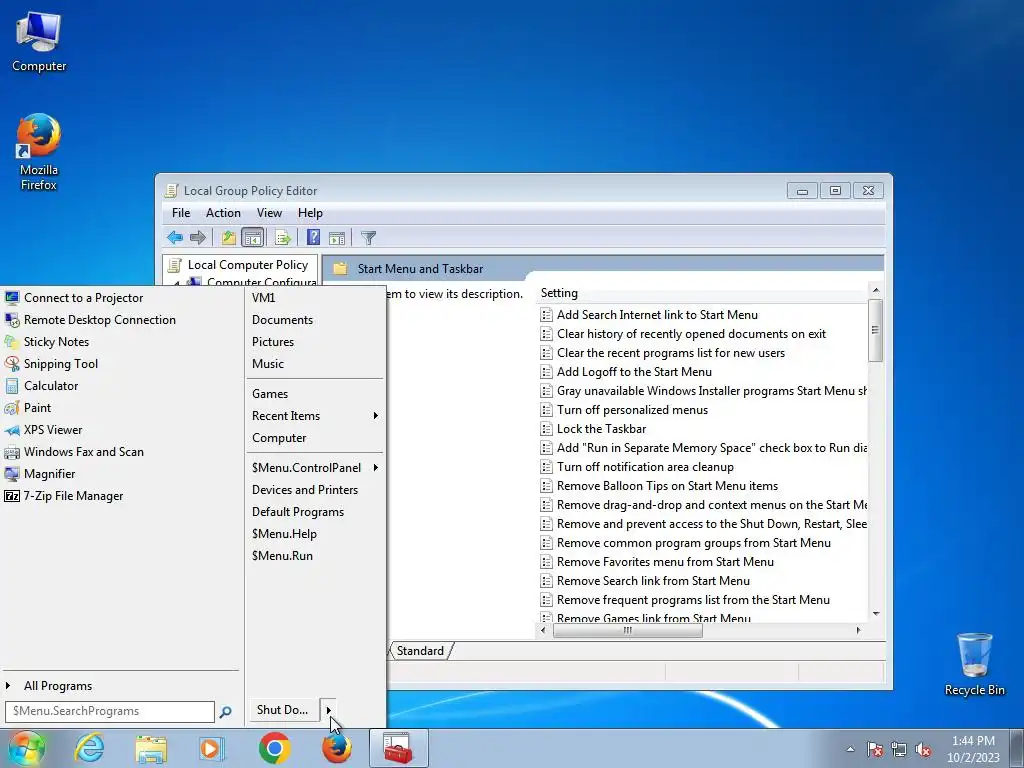Open the View menu
This screenshot has width=1024, height=768.
(x=269, y=213)
